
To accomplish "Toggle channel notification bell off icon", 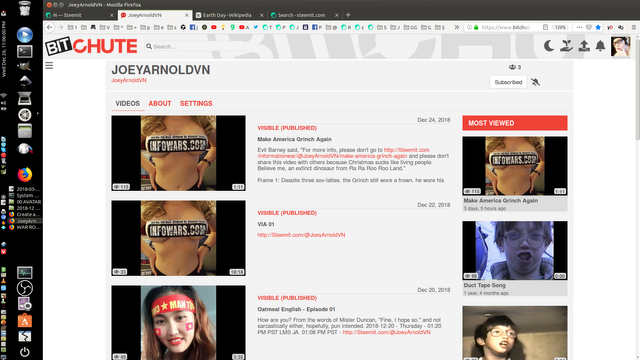I will [x=536, y=82].
